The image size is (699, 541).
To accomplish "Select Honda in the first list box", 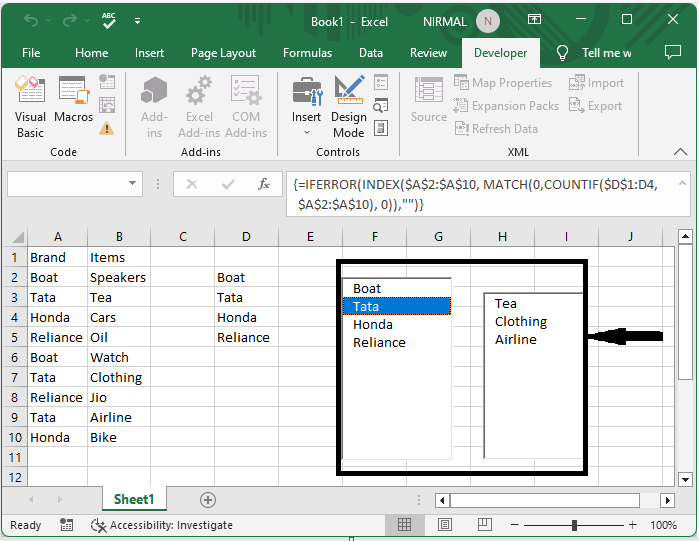I will tap(373, 324).
